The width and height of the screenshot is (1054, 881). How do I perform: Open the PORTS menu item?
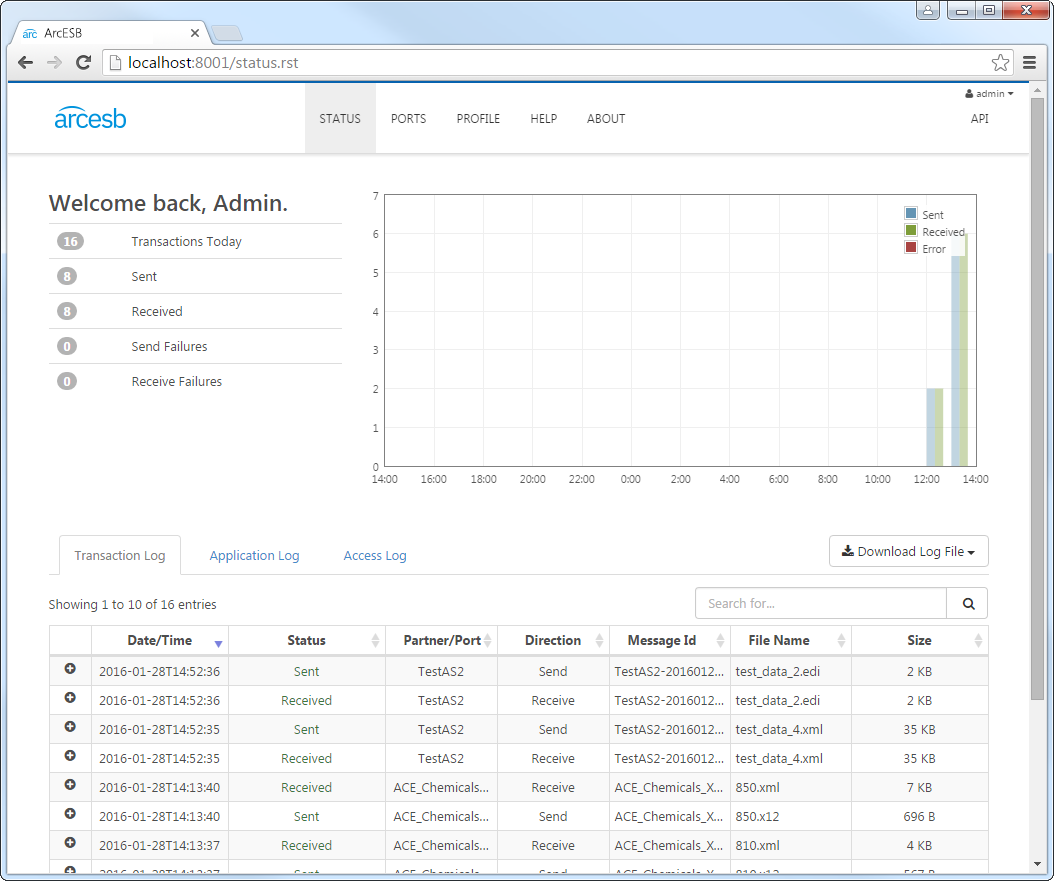tap(408, 118)
